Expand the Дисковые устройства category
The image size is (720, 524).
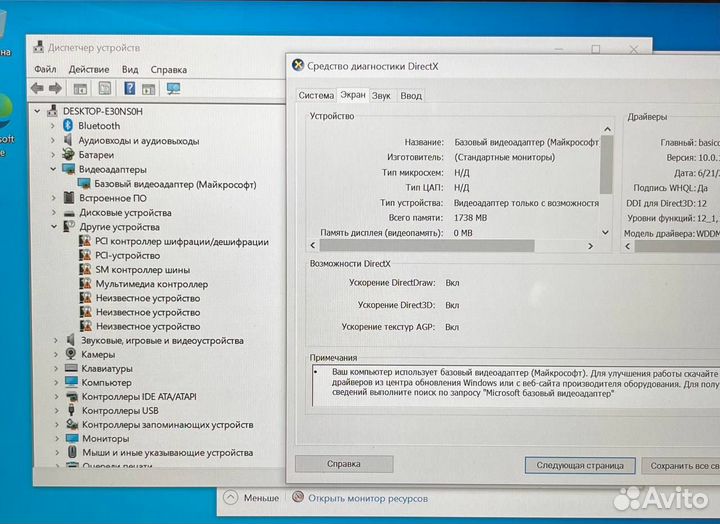54,213
